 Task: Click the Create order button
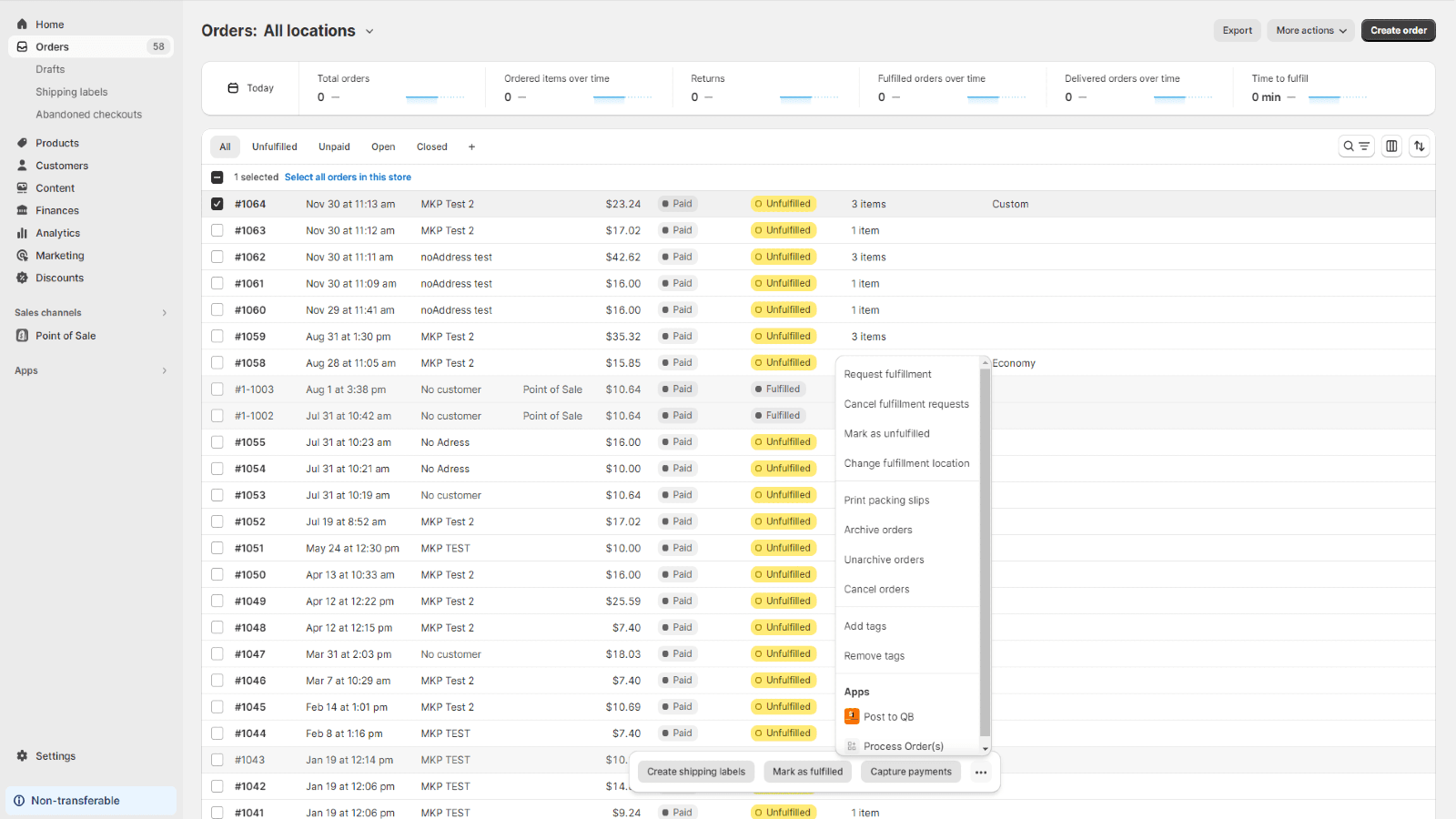(1398, 30)
